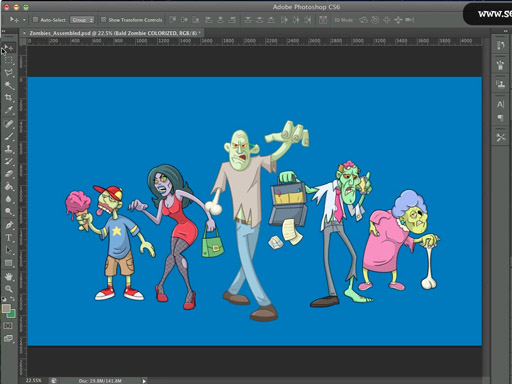This screenshot has width=512, height=384.
Task: Select the Paint Bucket tool
Action: point(9,187)
